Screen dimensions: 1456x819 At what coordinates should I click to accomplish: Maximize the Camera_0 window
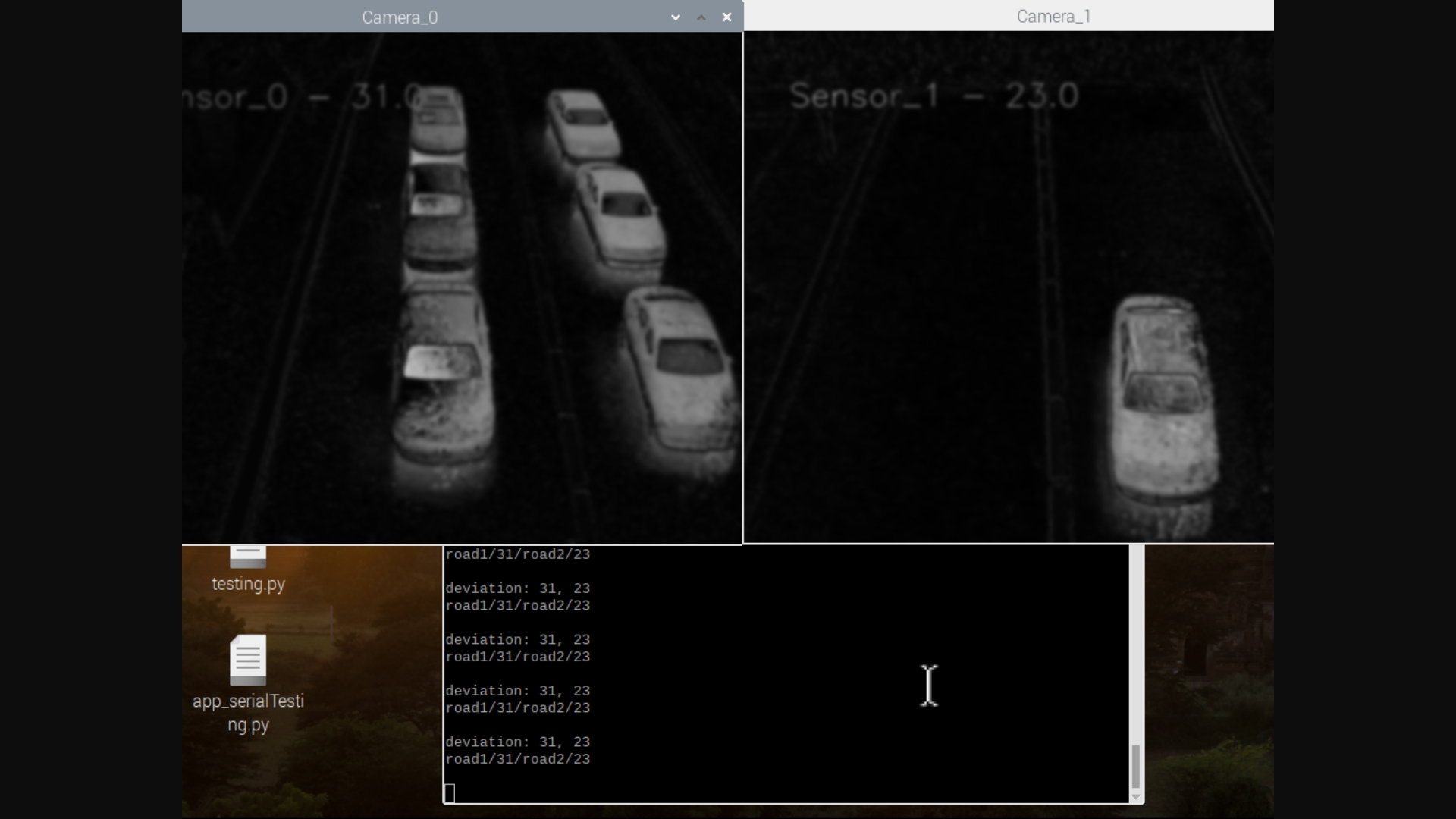tap(701, 17)
